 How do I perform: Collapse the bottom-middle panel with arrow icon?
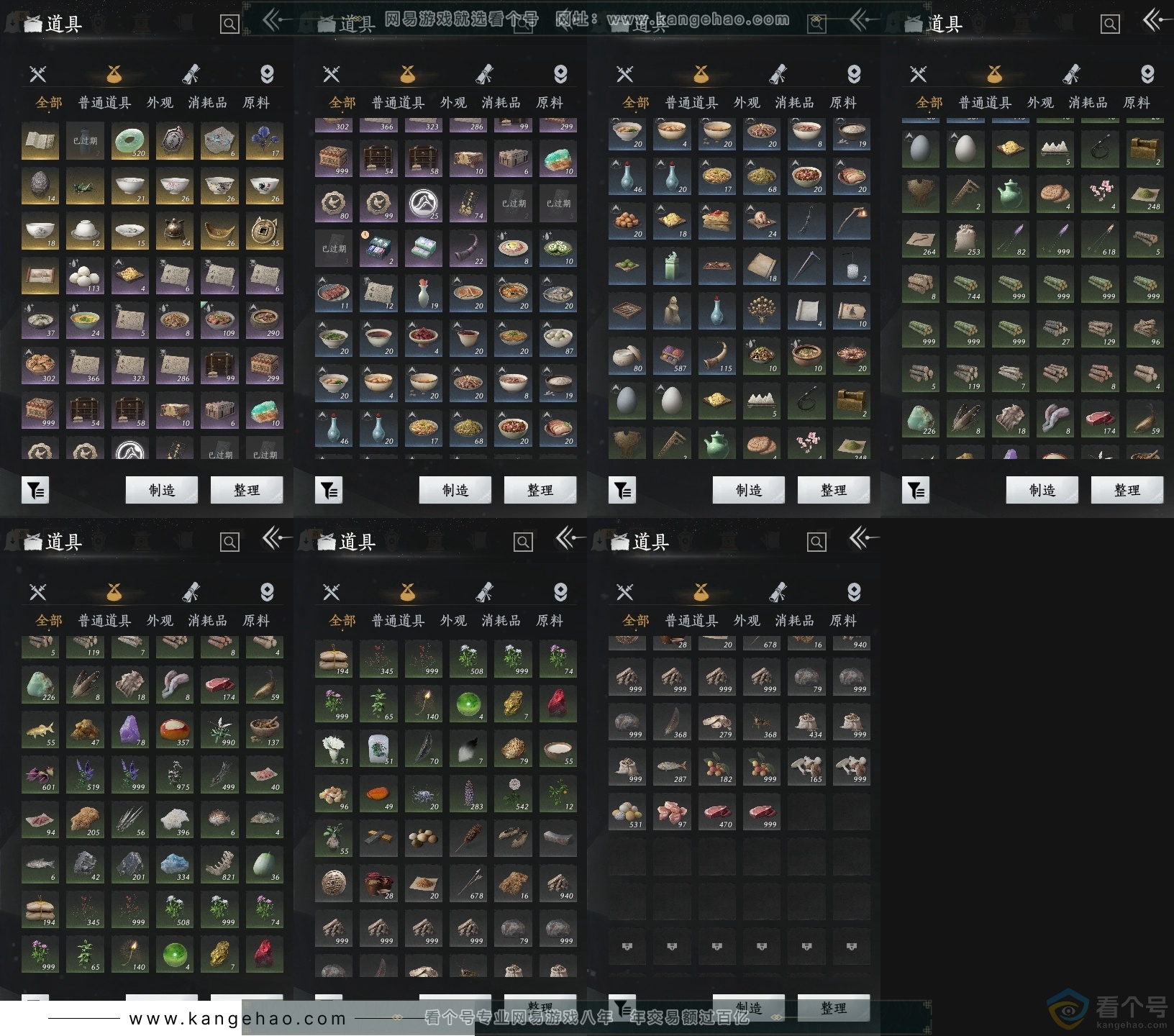(x=570, y=538)
